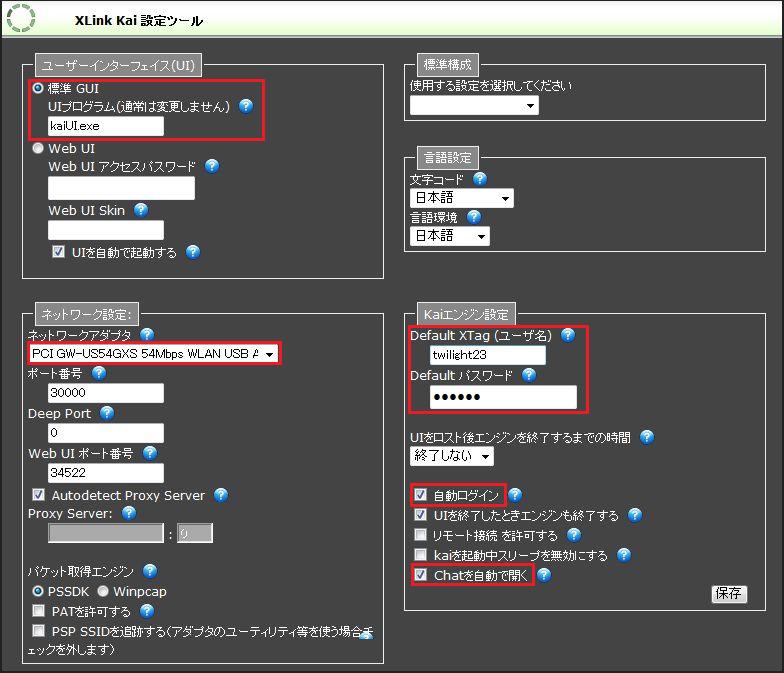This screenshot has height=673, width=784.
Task: Click help icon next to ネットワークアダプタ
Action: point(147,334)
